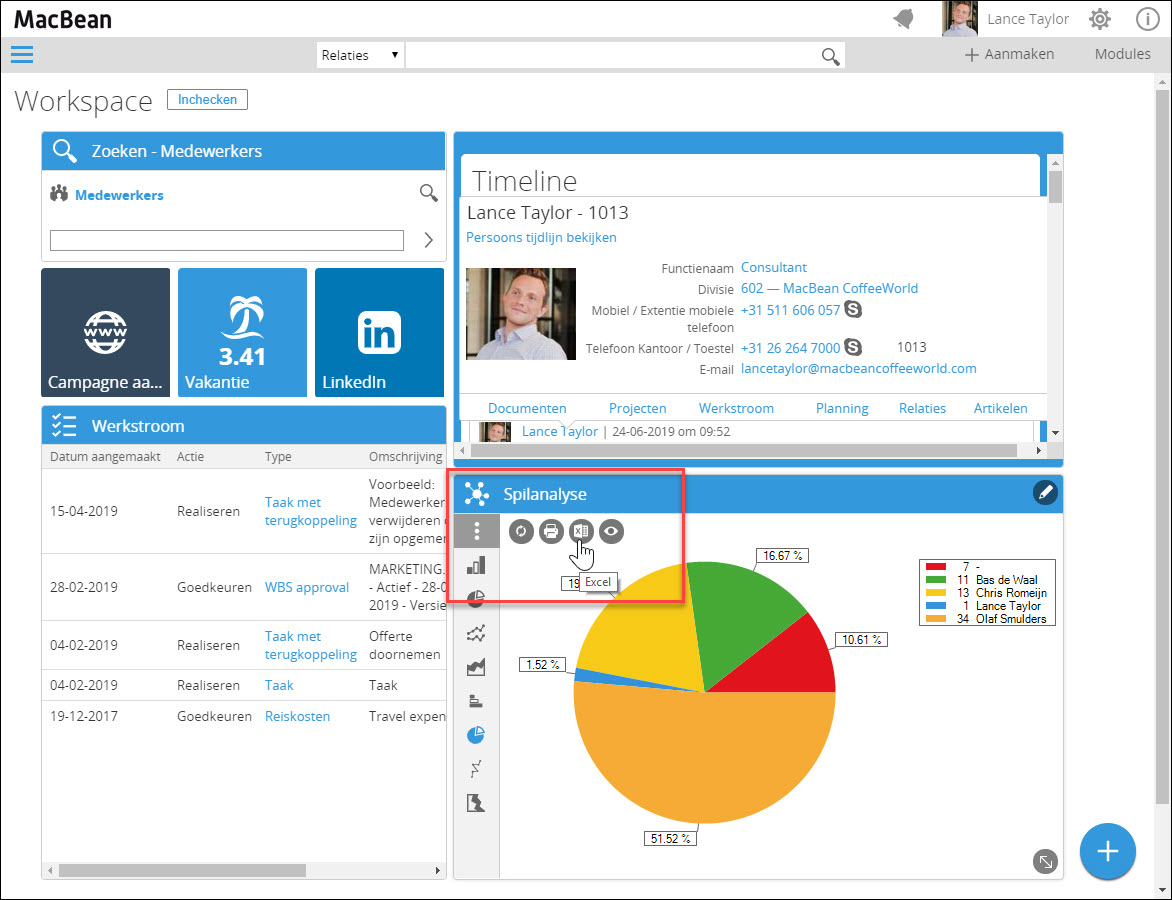Click the blue floating plus button
The height and width of the screenshot is (900, 1172).
(1108, 851)
